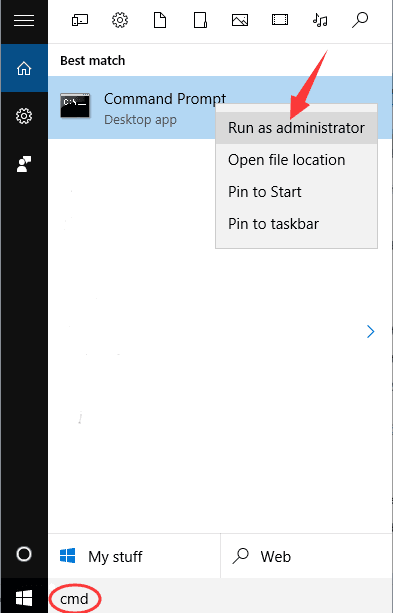Select the Videos filter icon
Image resolution: width=393 pixels, height=613 pixels.
tap(280, 20)
